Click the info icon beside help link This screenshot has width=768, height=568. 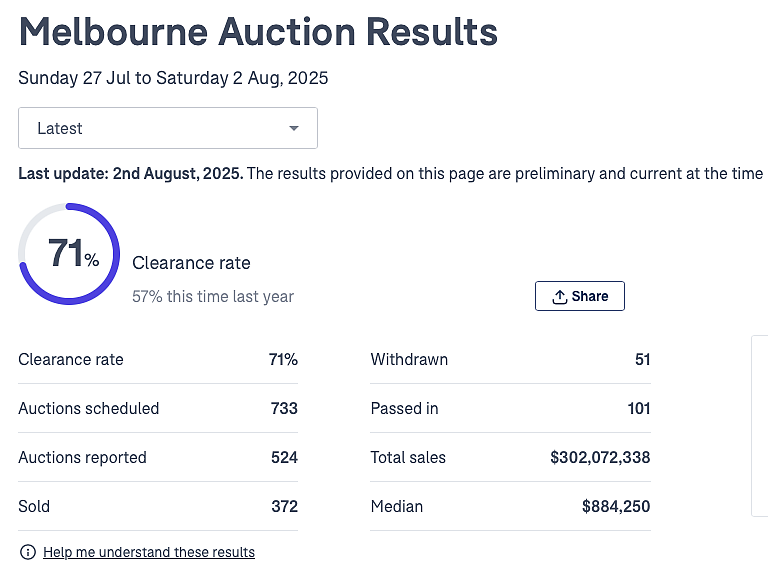click(27, 552)
